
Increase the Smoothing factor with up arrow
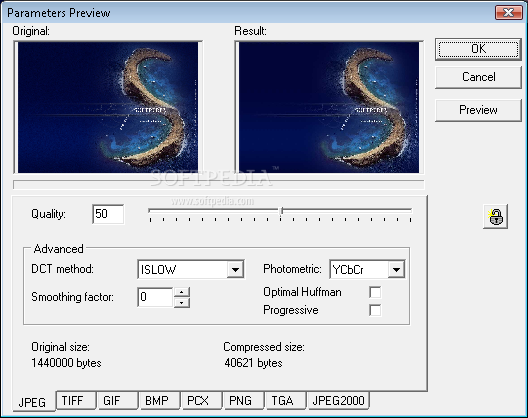[182, 292]
